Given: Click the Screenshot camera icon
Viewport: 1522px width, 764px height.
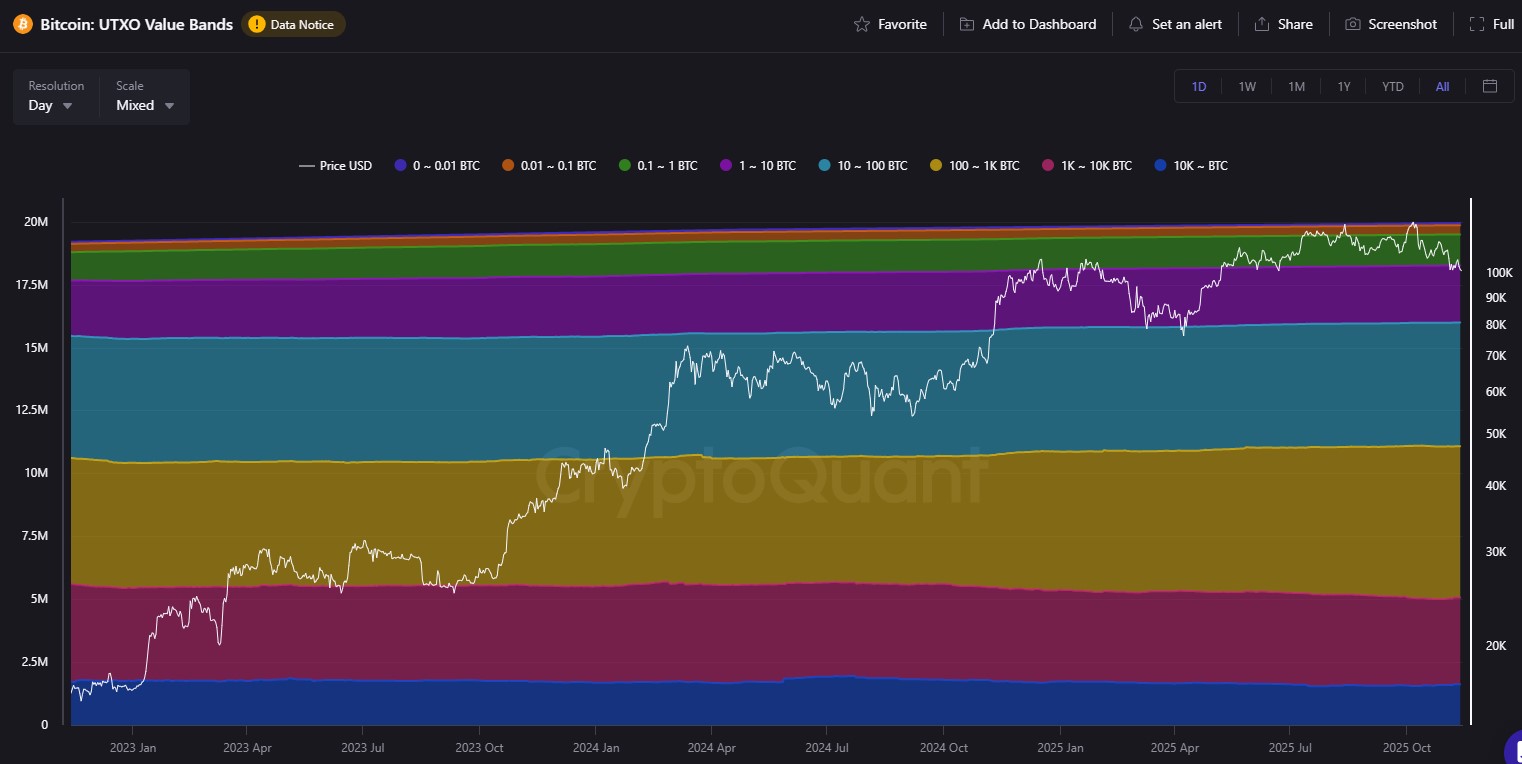Looking at the screenshot, I should point(1353,24).
